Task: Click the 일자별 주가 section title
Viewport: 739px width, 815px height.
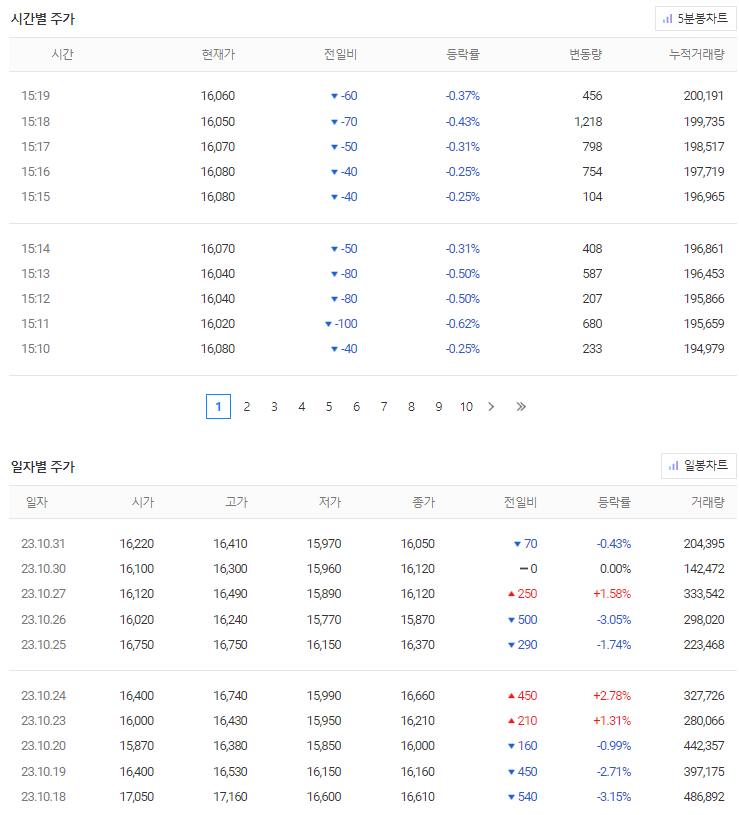Action: 43,467
